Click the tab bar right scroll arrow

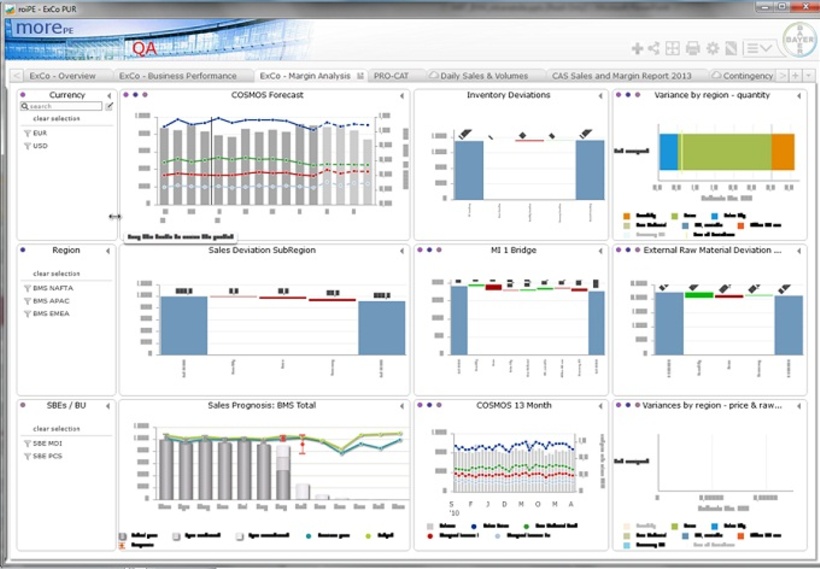point(782,76)
